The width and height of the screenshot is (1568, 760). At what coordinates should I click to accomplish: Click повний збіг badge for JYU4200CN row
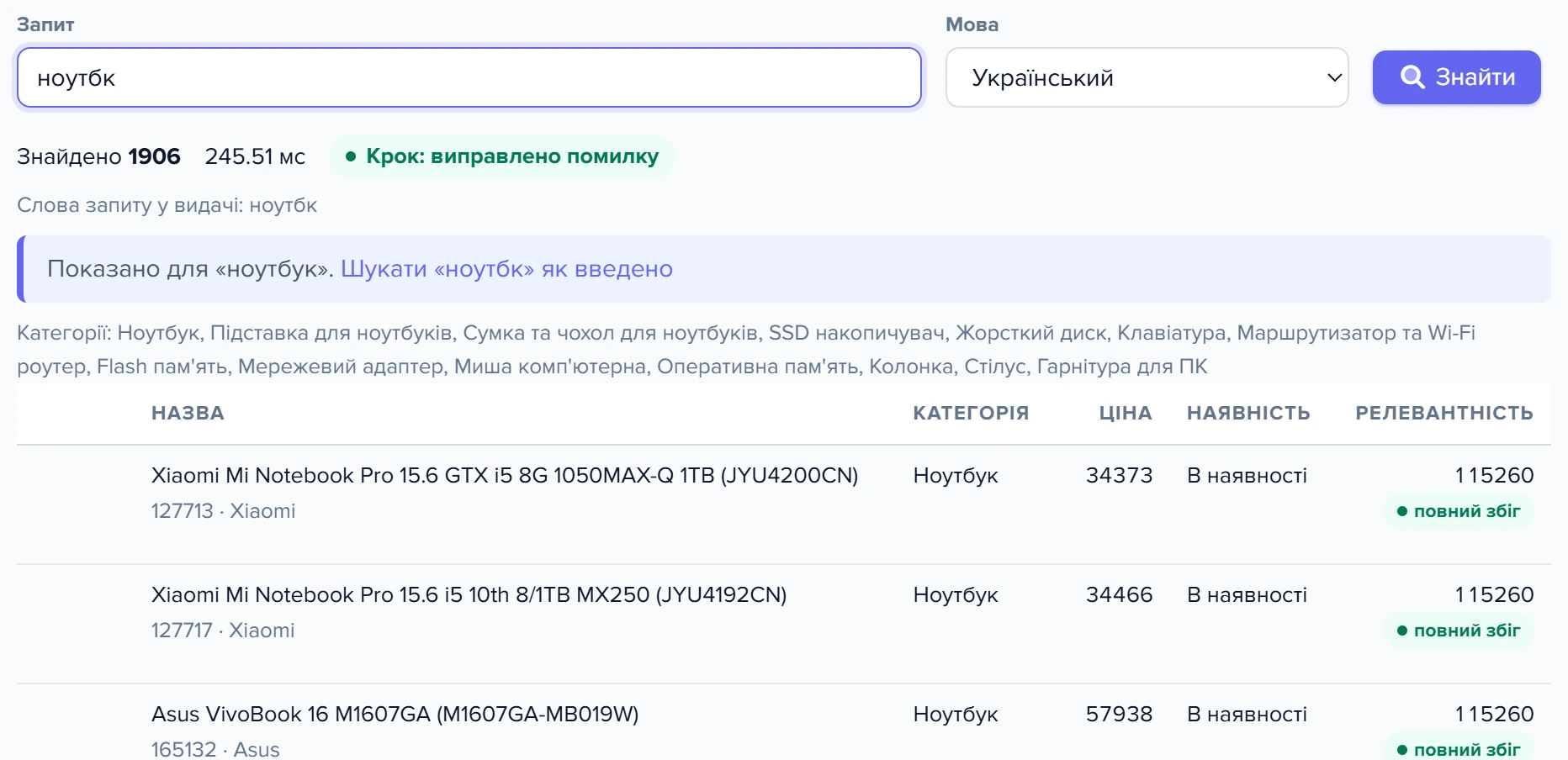pyautogui.click(x=1459, y=511)
